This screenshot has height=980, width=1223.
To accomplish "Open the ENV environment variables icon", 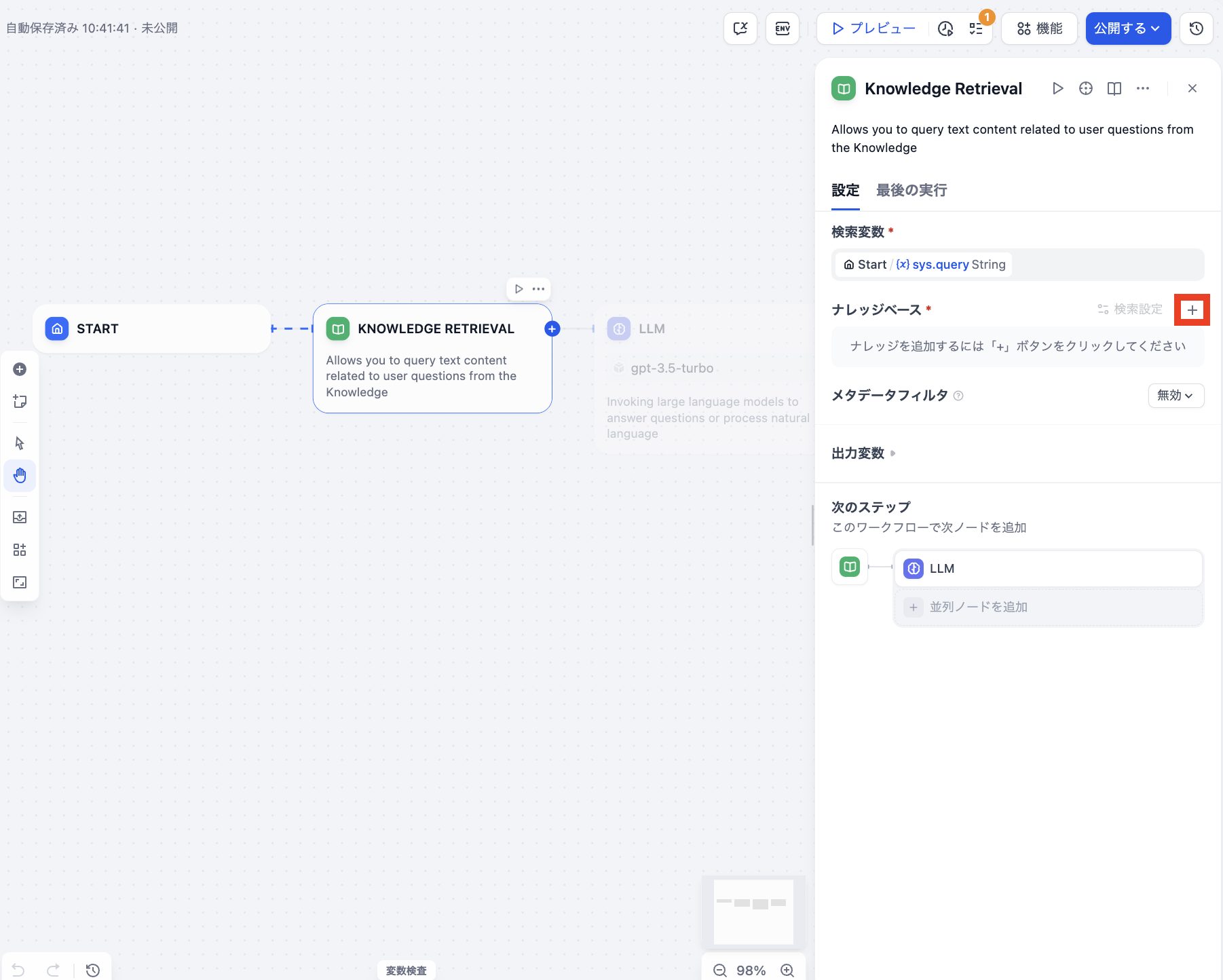I will [783, 29].
